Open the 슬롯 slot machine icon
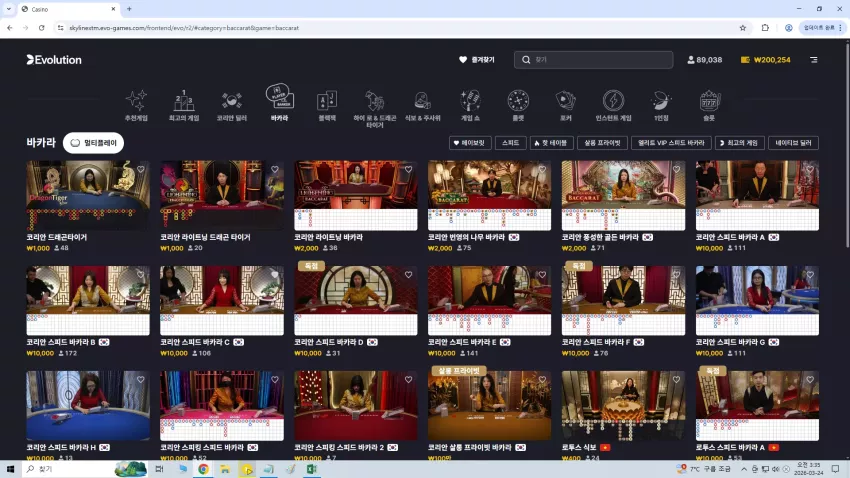The height and width of the screenshot is (478, 850). [x=709, y=100]
